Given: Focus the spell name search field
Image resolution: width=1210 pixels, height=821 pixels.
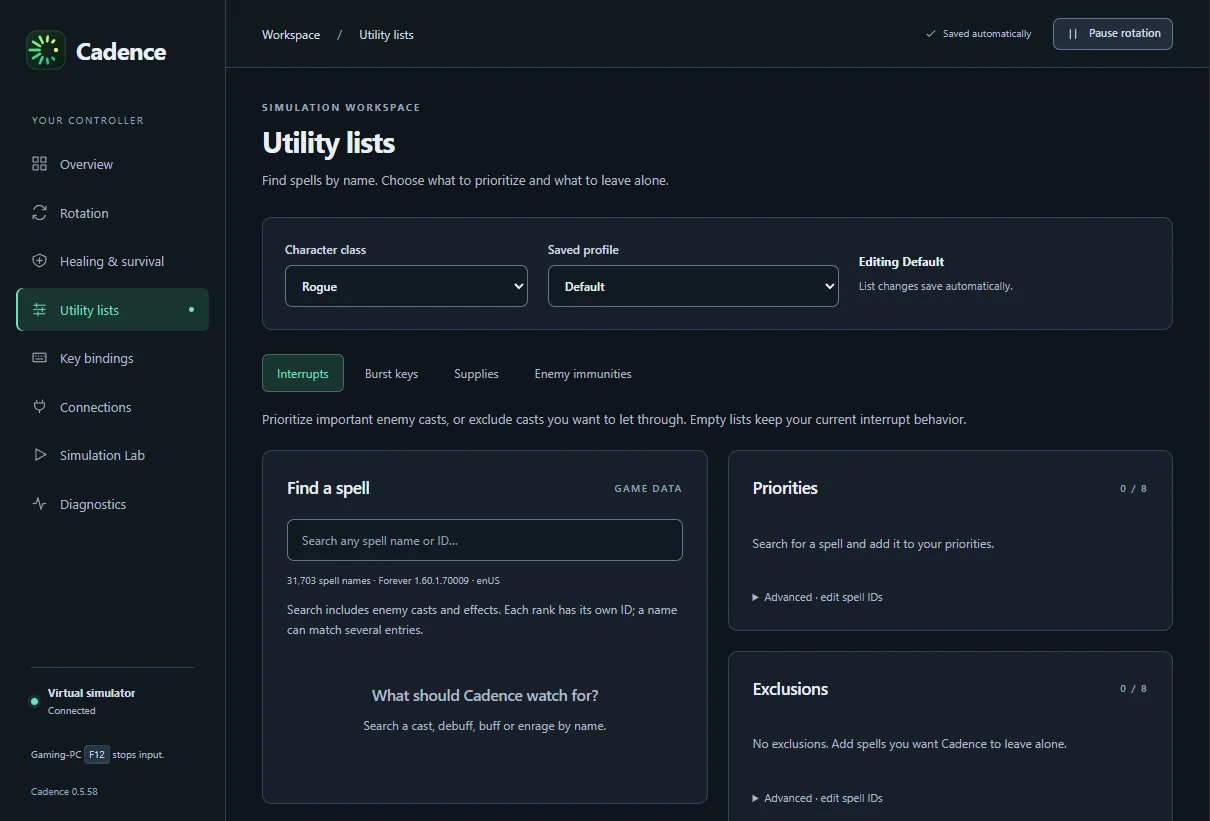Looking at the screenshot, I should 485,540.
